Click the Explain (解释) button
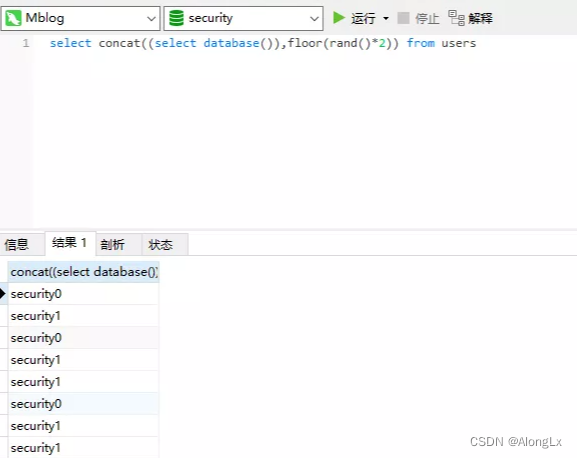Image resolution: width=577 pixels, height=458 pixels. click(471, 18)
